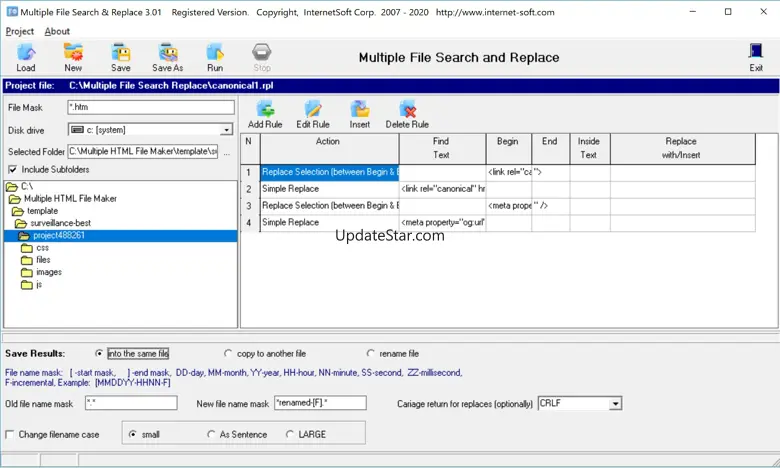This screenshot has height=468, width=780.
Task: Click the Begin column header
Action: (x=508, y=149)
